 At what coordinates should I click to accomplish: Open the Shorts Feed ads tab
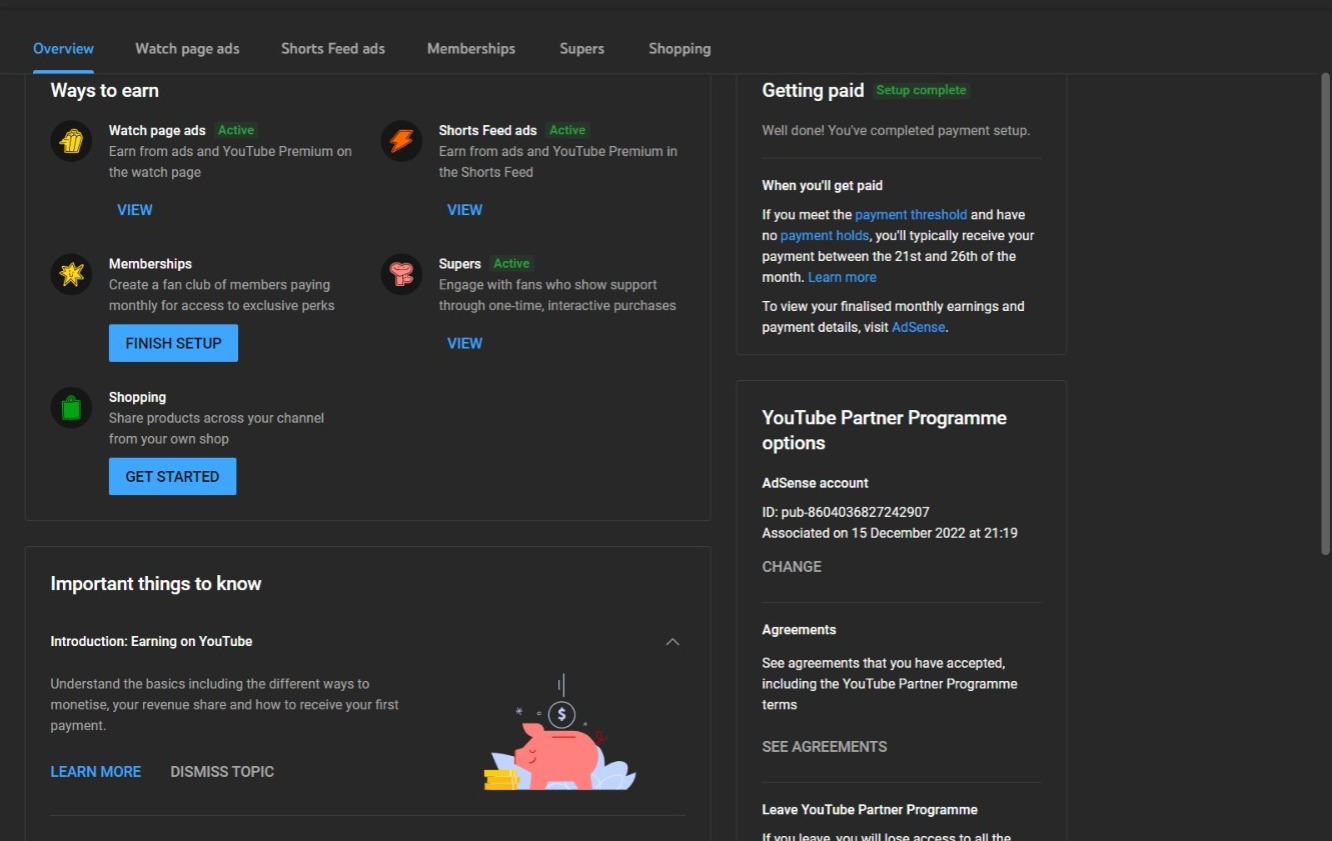[333, 49]
